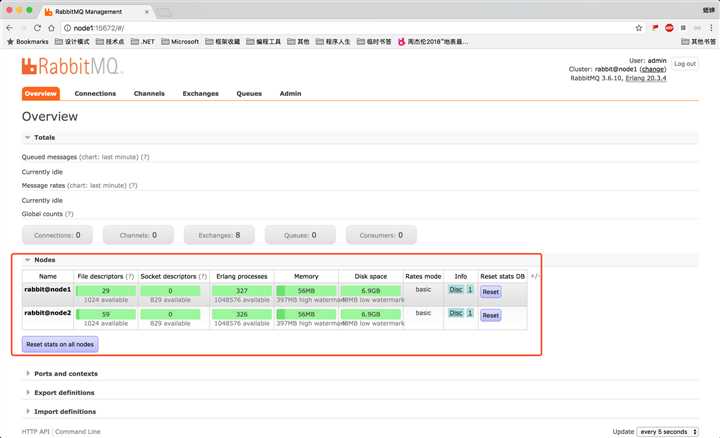Go back using browser back arrow
The width and height of the screenshot is (720, 438).
coord(10,28)
